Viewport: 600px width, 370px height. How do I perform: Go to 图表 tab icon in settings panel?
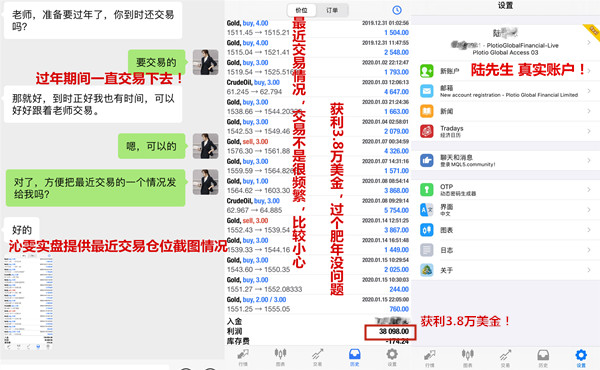pos(468,356)
